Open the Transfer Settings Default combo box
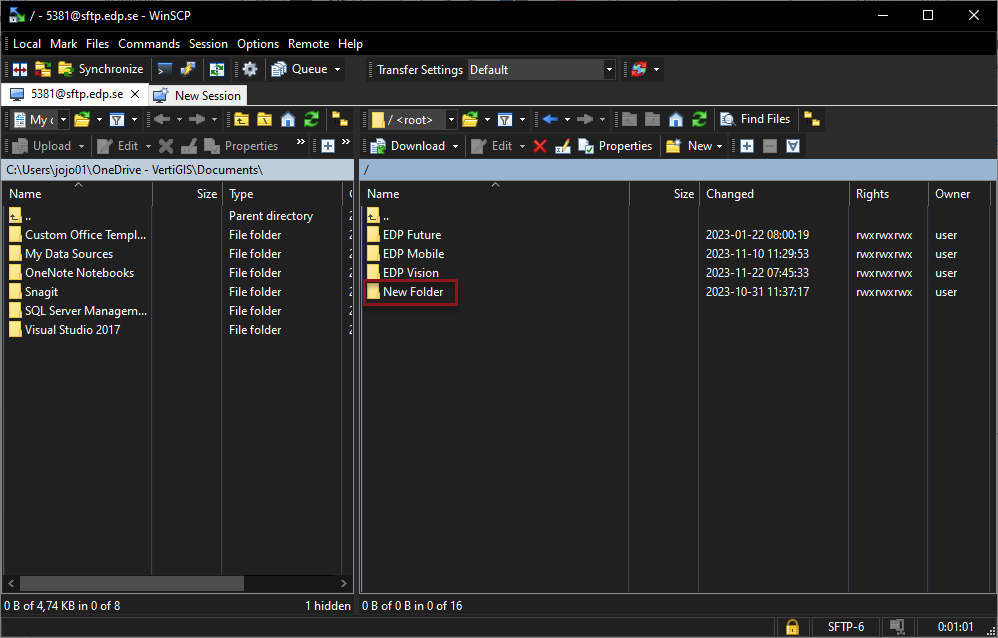The width and height of the screenshot is (998, 638). 542,69
